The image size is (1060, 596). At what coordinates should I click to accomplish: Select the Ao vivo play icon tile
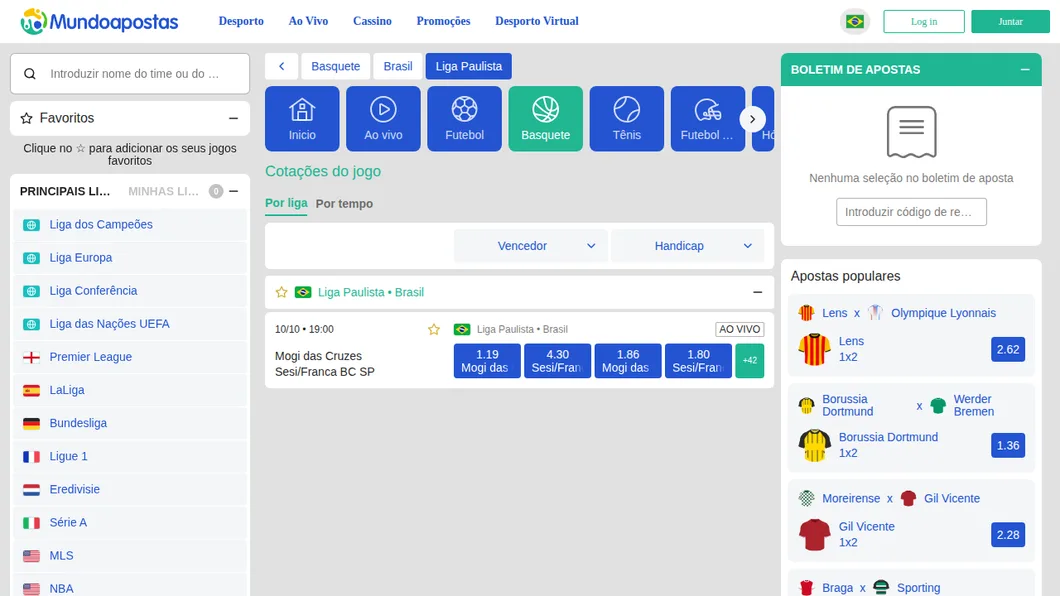point(383,118)
